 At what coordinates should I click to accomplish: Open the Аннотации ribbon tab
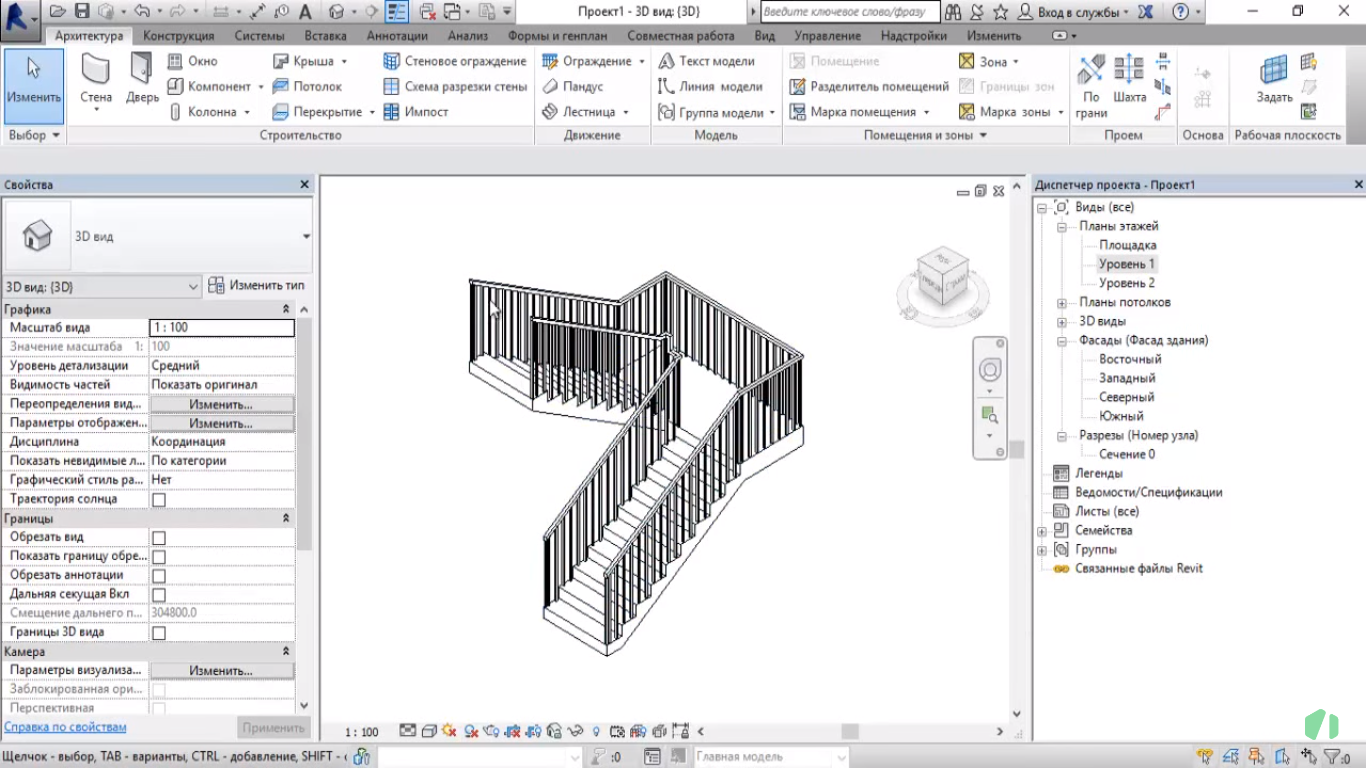point(397,36)
